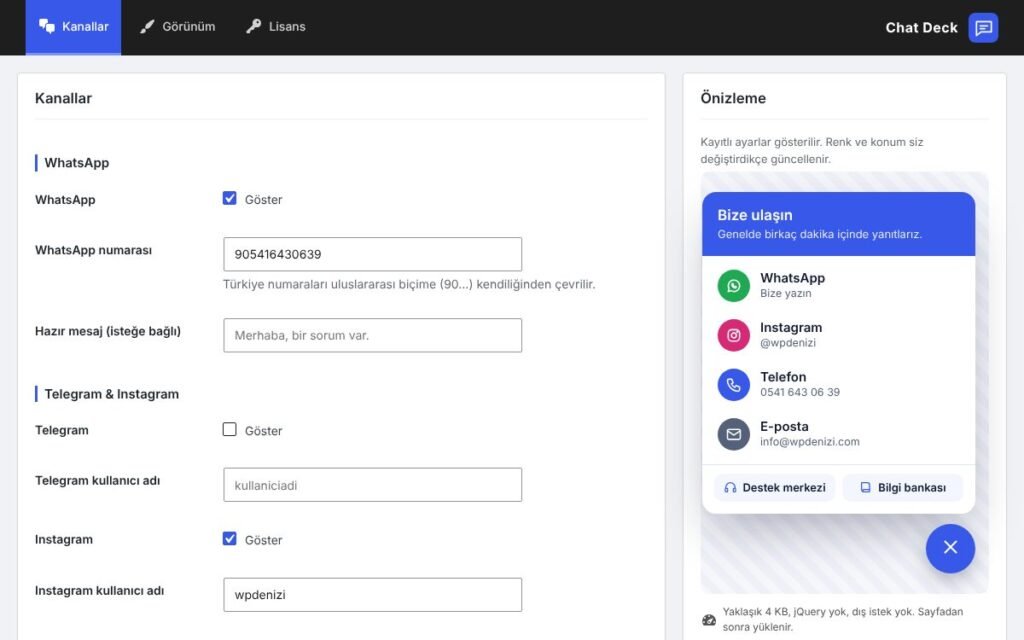1024x640 pixels.
Task: Click the 'Bize ulaşın' widget header
Action: [839, 223]
